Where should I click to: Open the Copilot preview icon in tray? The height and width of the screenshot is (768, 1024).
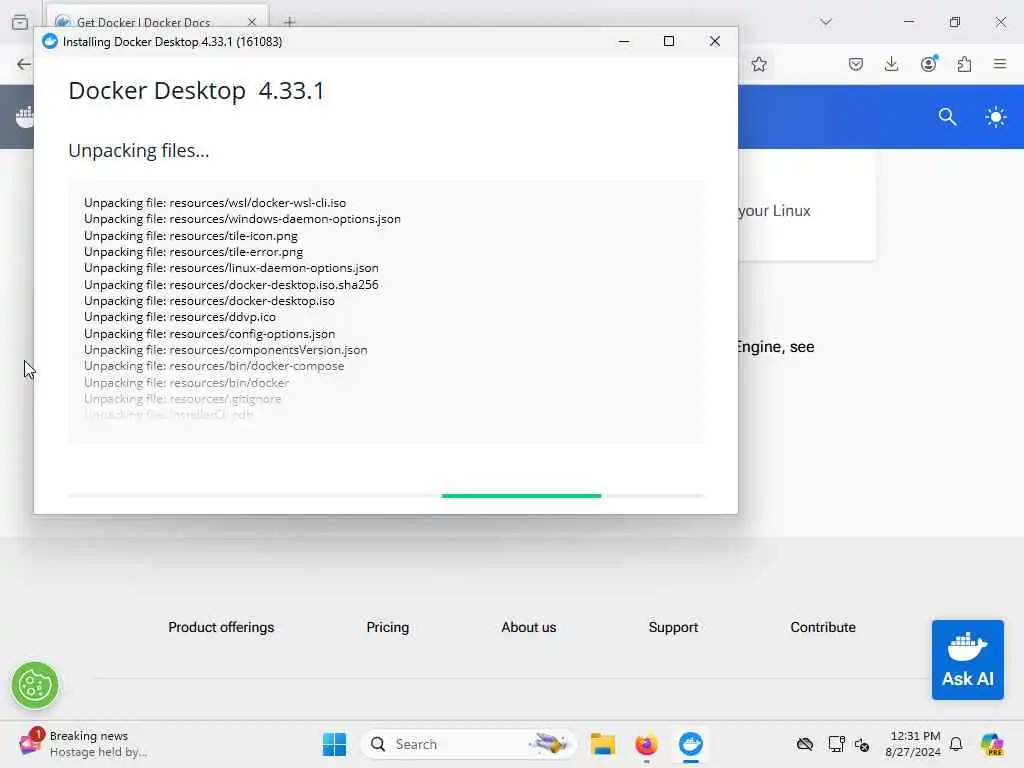coord(991,744)
